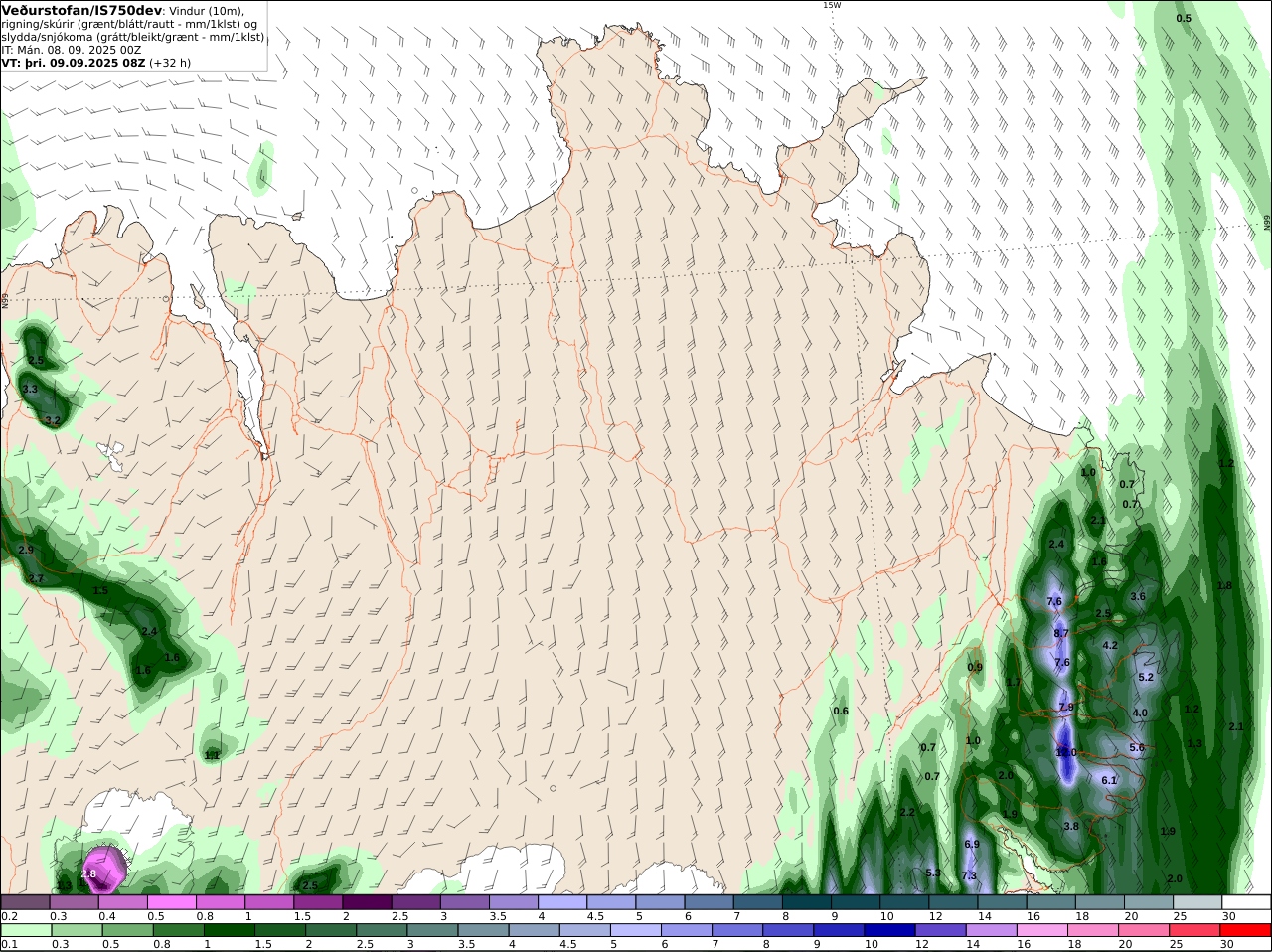Click the 3.2 precipitation value on map
This screenshot has height=952, width=1272.
pyautogui.click(x=53, y=420)
